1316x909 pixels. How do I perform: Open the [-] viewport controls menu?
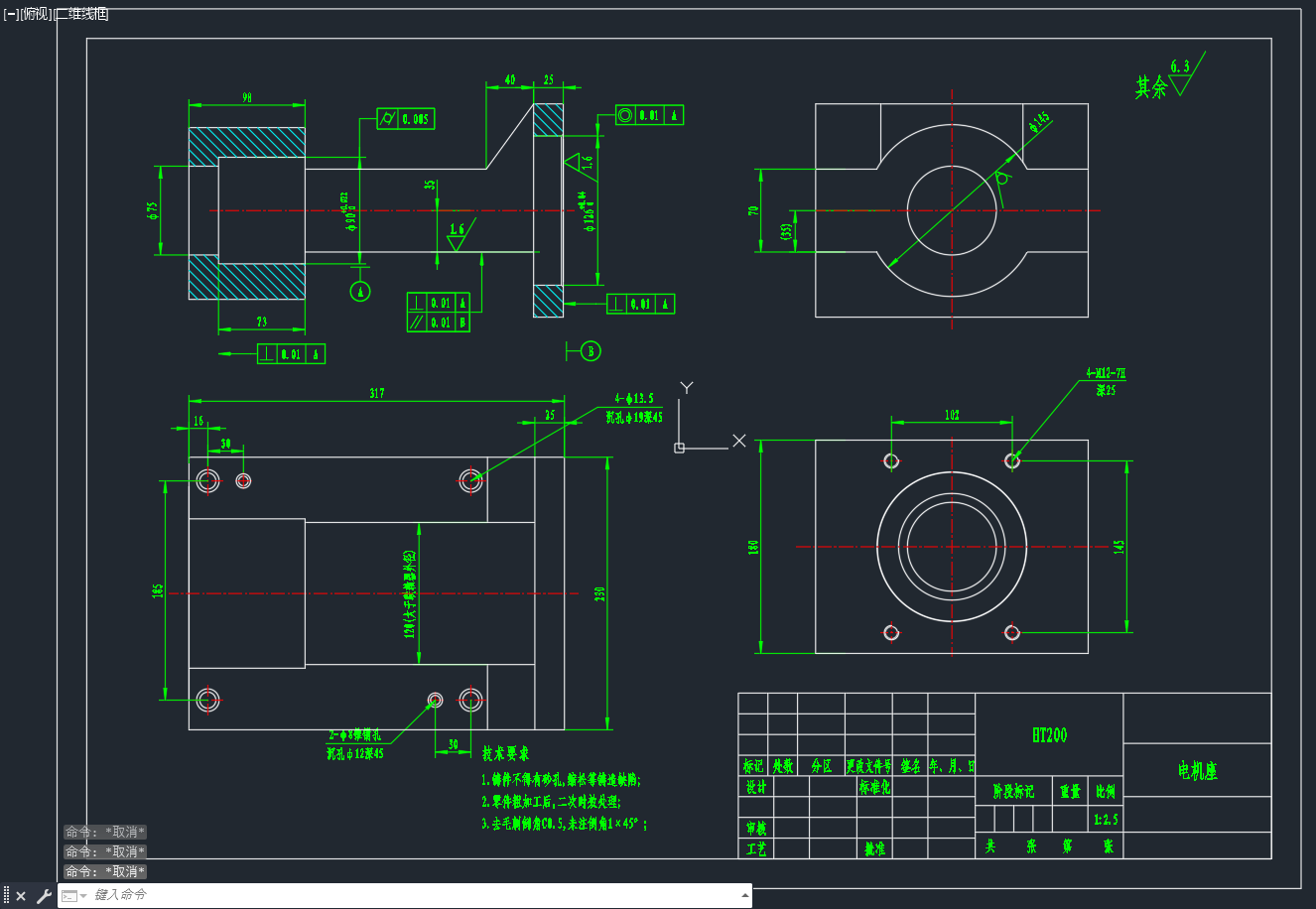(11, 14)
